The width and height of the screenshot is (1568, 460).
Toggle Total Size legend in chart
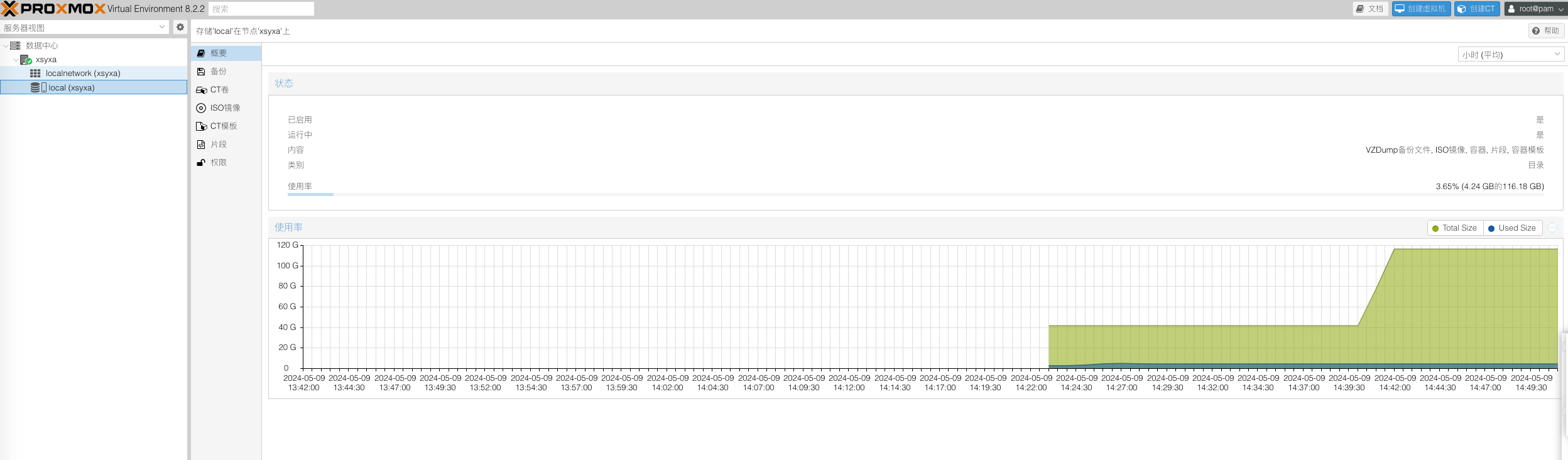coord(1454,228)
